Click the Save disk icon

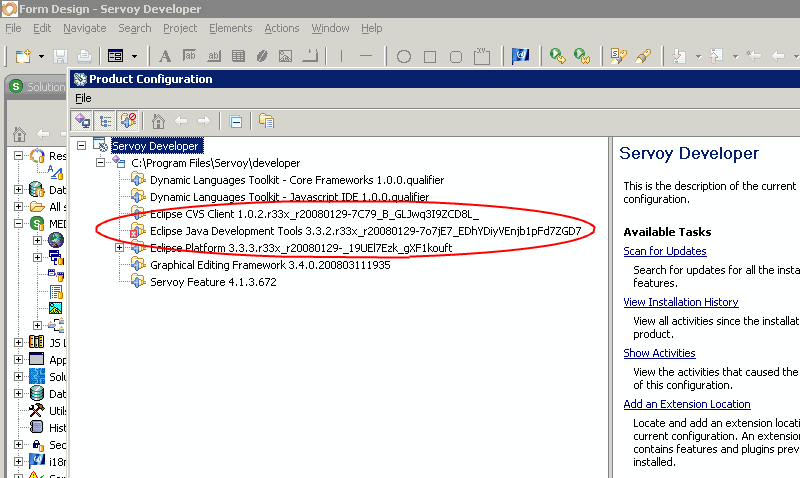click(x=60, y=56)
